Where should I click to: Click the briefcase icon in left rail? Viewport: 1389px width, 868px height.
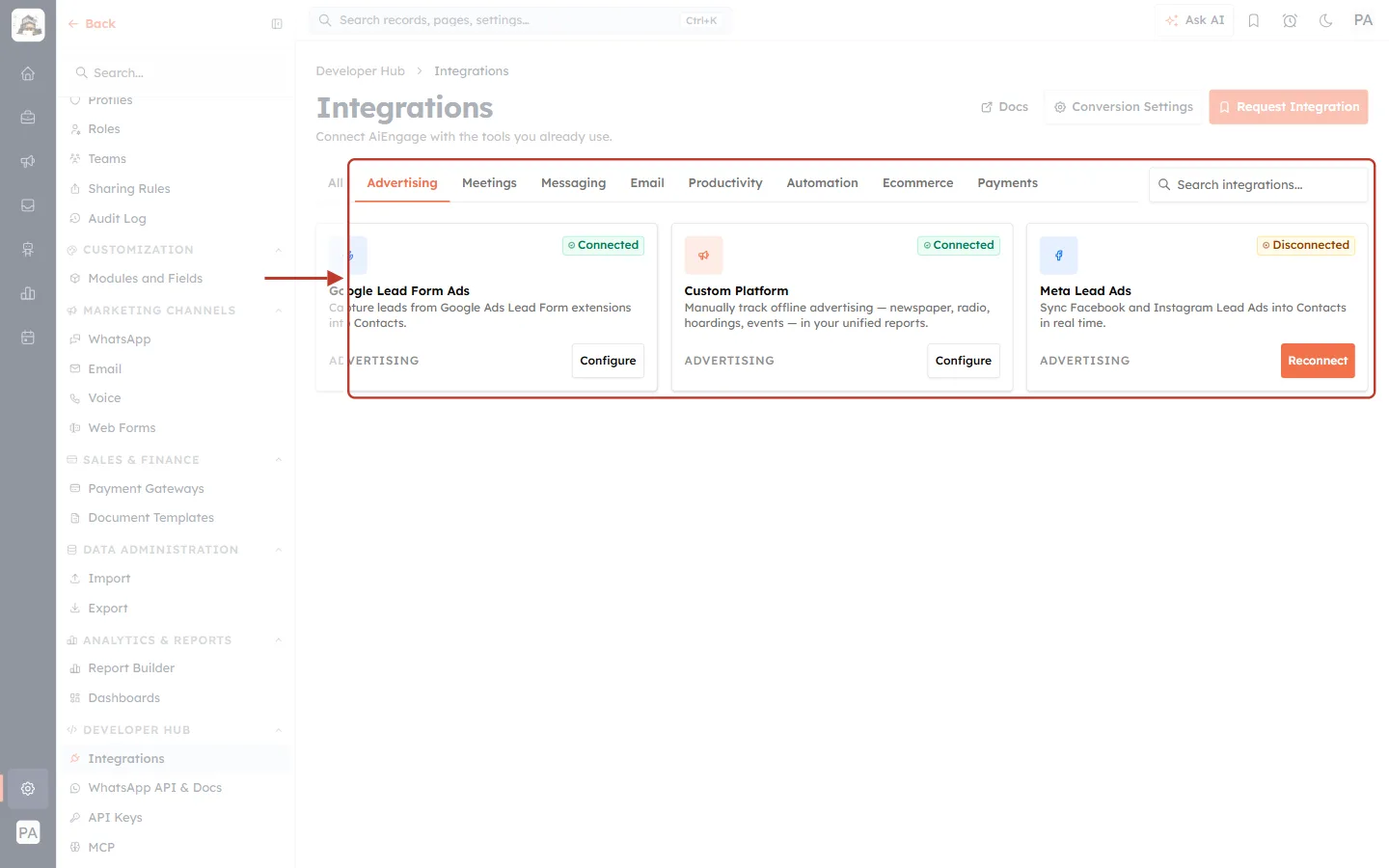pos(28,117)
